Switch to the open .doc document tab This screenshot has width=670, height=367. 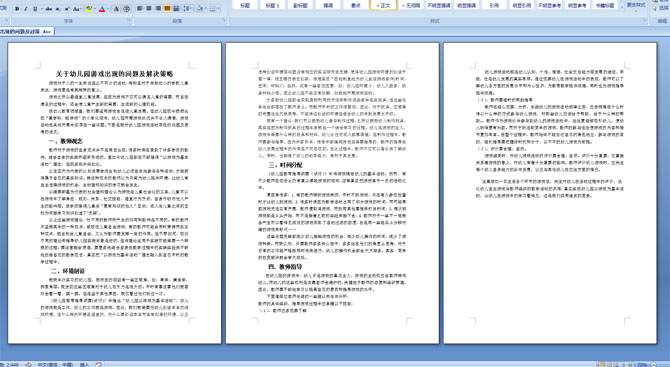pyautogui.click(x=26, y=32)
